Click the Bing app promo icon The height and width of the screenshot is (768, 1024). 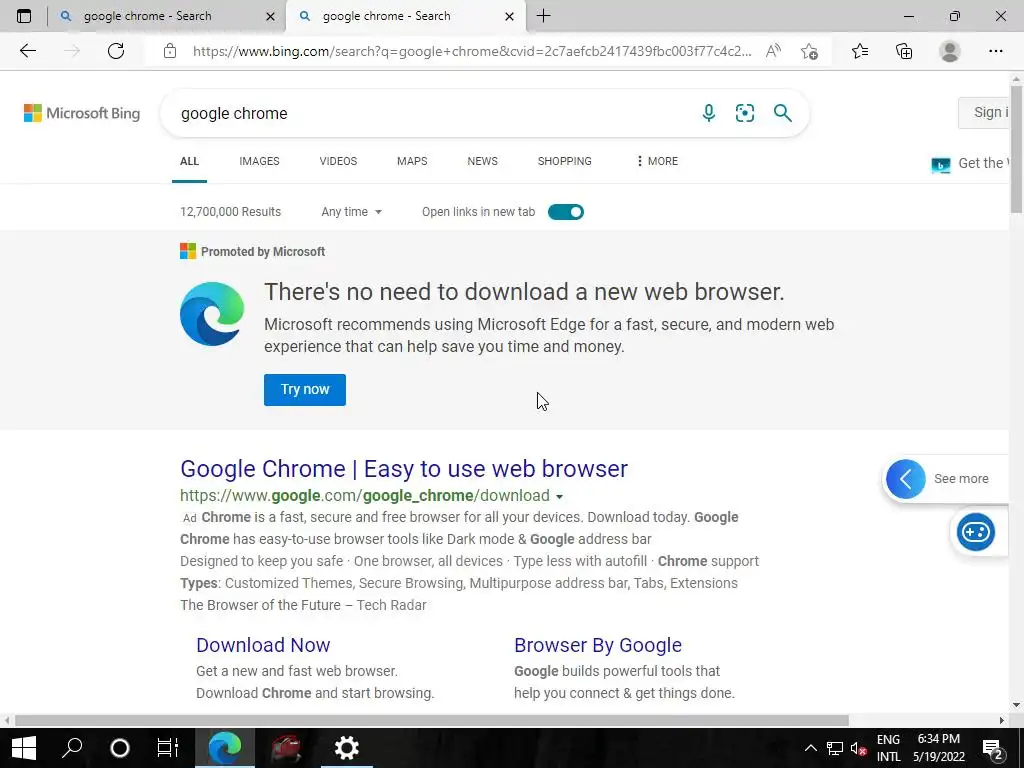pos(940,165)
